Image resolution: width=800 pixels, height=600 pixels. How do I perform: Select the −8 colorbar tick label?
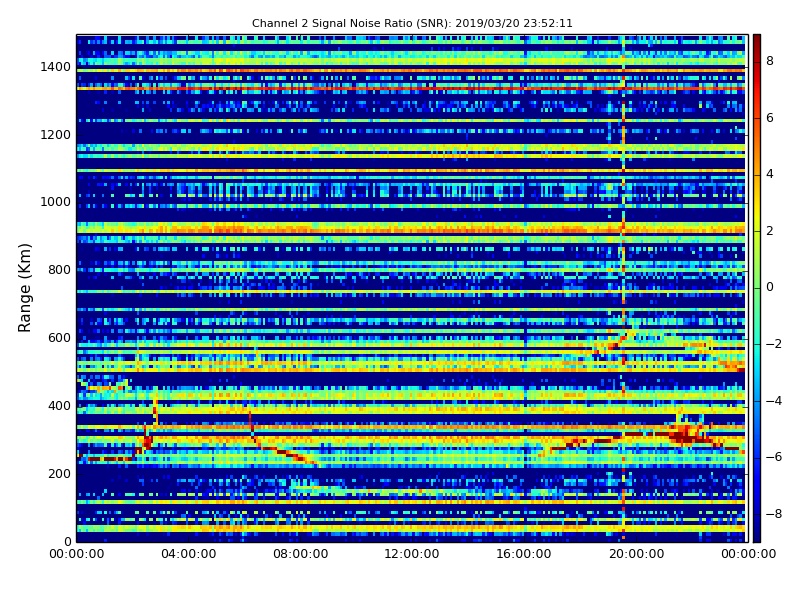(x=773, y=514)
